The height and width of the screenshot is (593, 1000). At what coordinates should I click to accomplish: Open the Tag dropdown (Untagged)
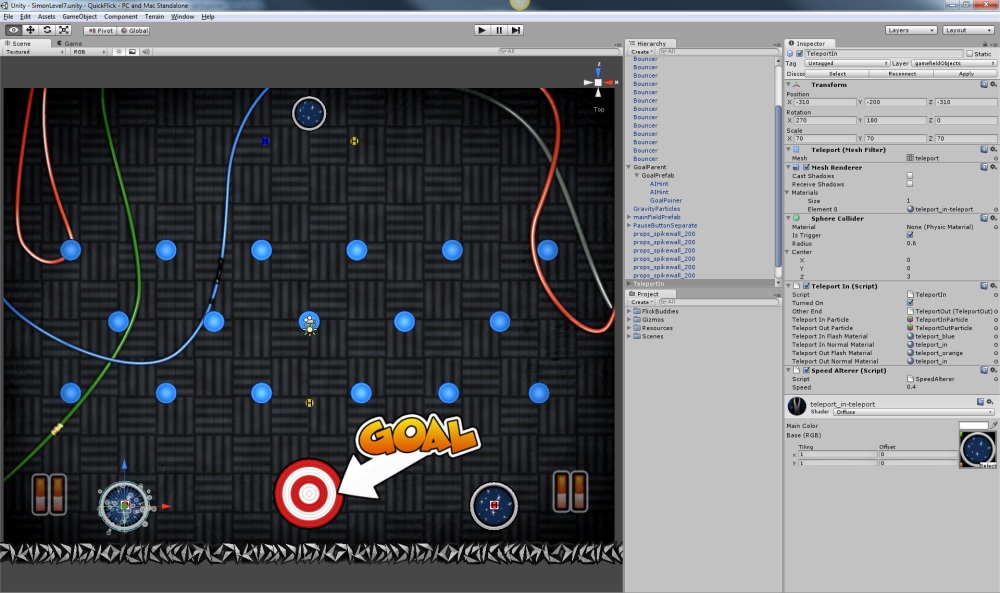(846, 63)
